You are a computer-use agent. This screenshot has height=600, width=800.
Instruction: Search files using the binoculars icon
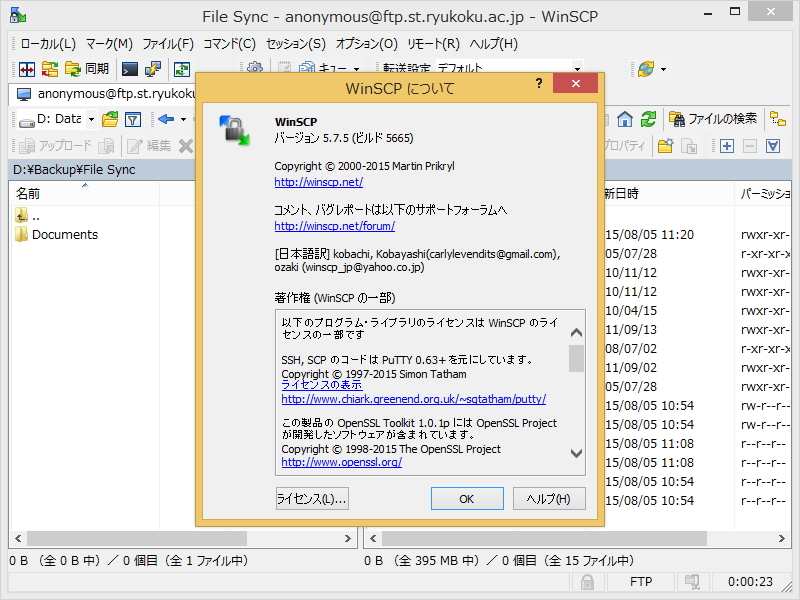coord(678,119)
